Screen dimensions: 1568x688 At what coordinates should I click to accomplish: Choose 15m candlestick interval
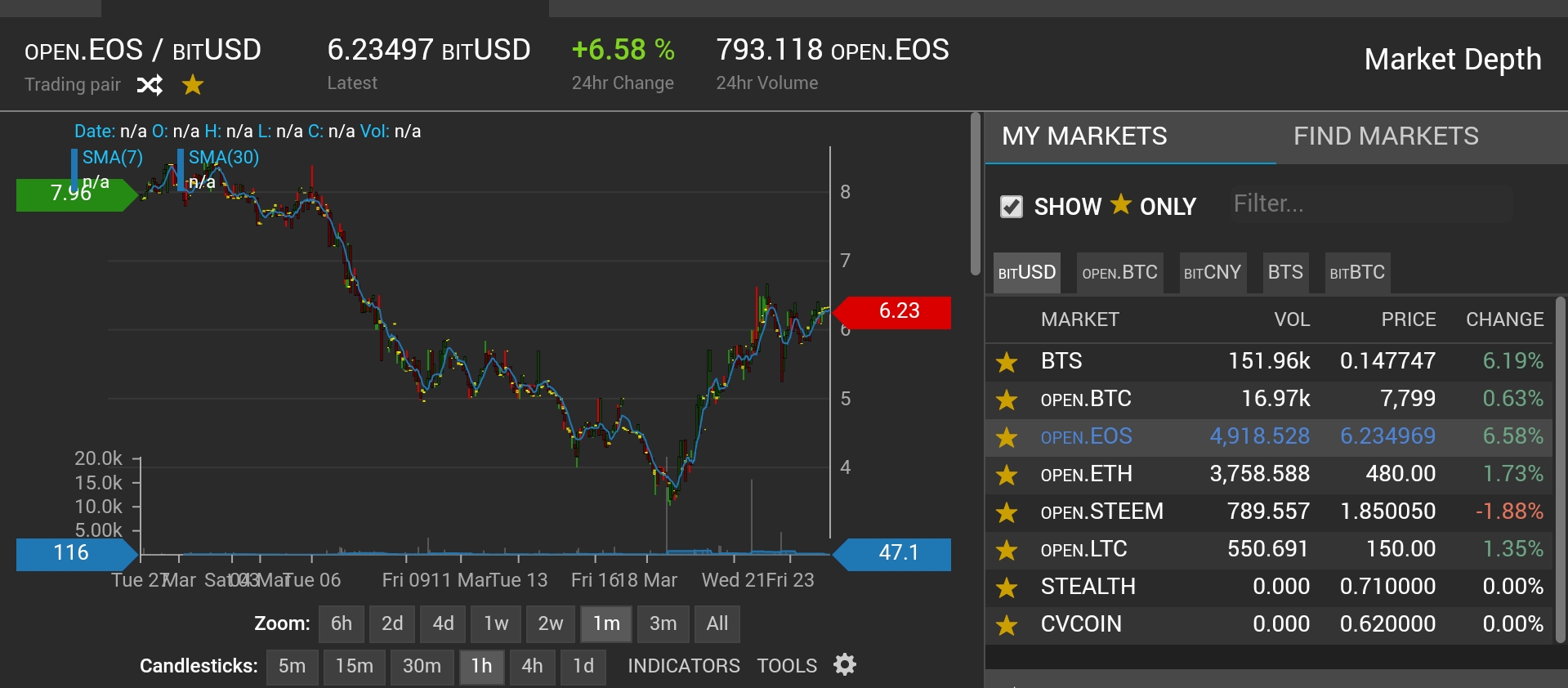(x=354, y=666)
